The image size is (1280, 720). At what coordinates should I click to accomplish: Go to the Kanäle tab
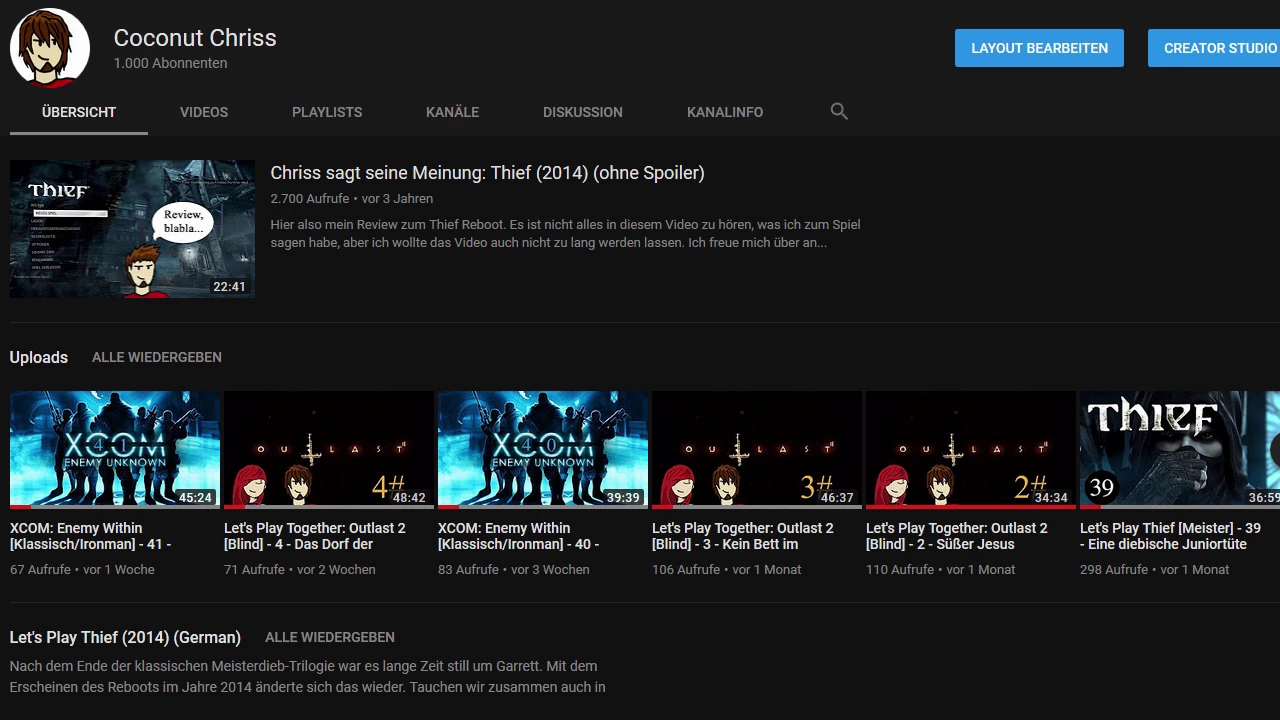coord(452,112)
